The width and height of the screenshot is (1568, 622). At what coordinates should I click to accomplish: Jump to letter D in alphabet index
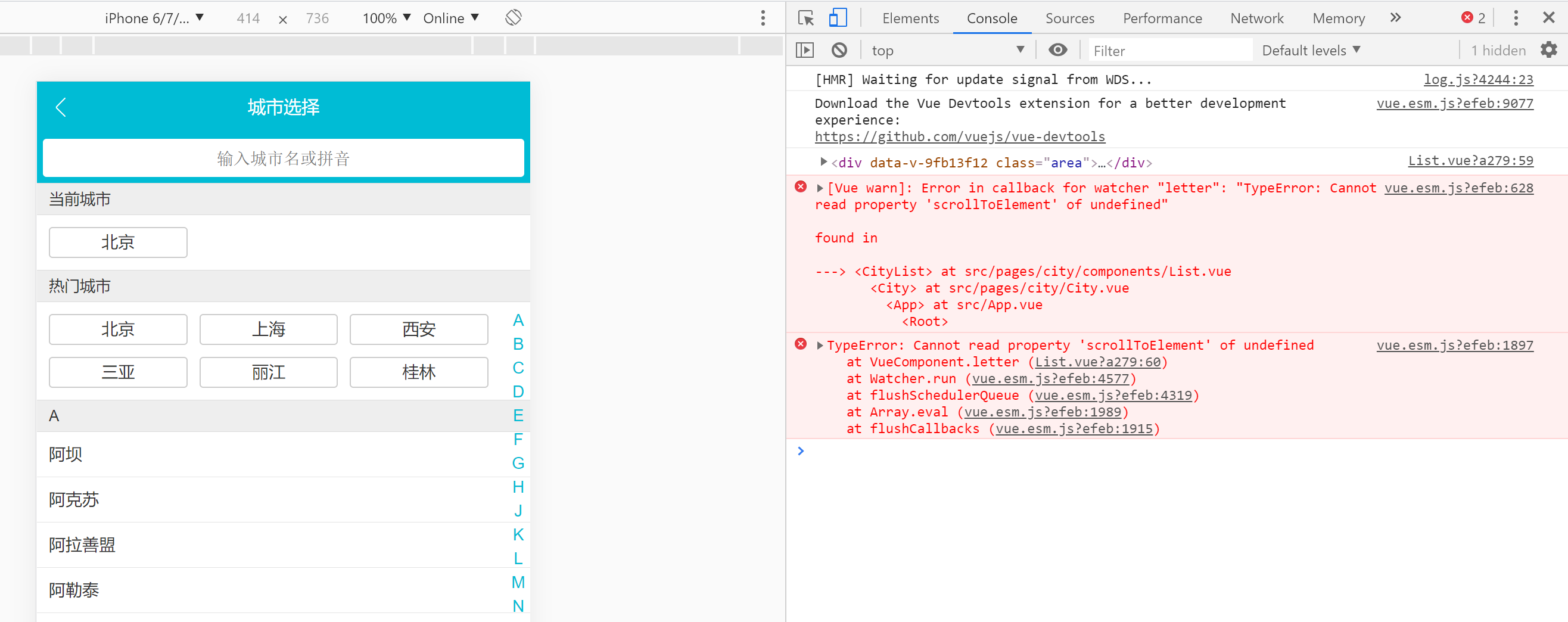pyautogui.click(x=518, y=391)
